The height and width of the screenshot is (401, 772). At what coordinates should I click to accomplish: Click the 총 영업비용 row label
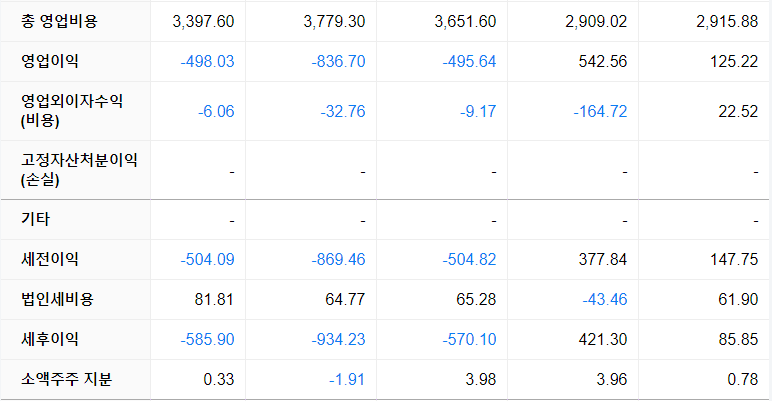pyautogui.click(x=59, y=21)
